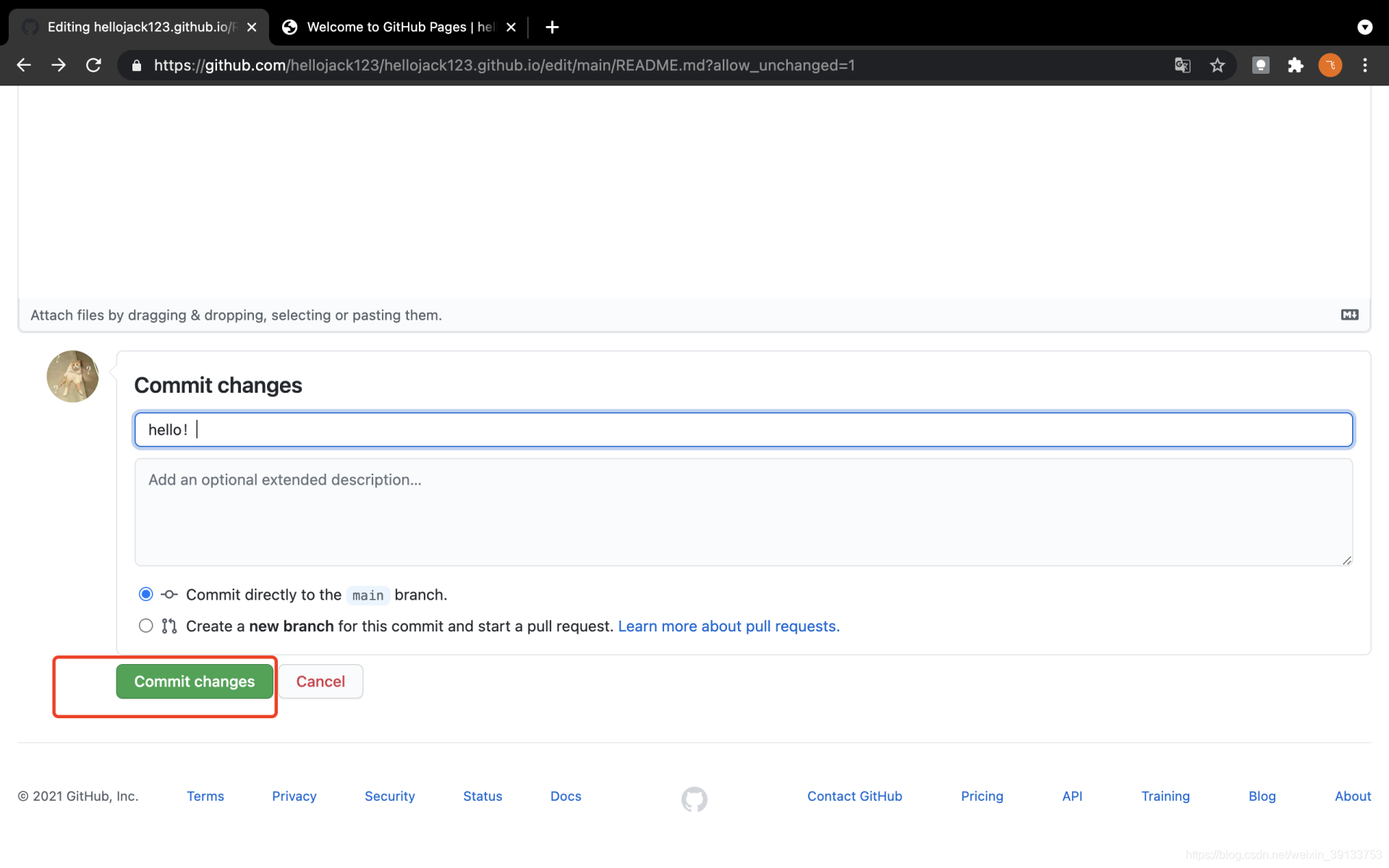
Task: Click the main branch label
Action: point(368,595)
